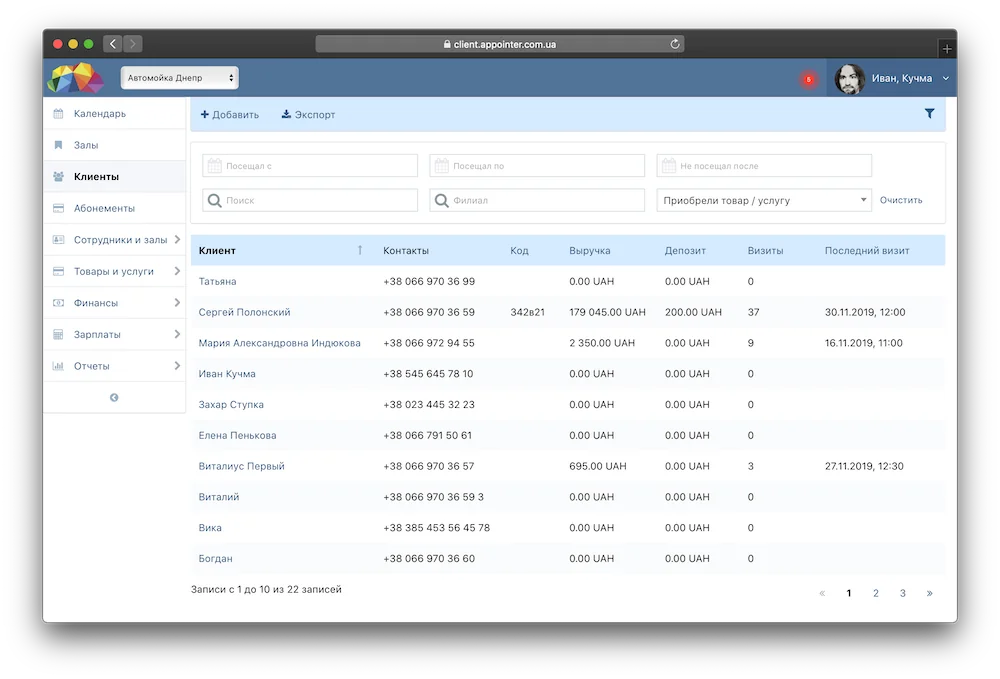Open Сотрудники и залы menu item
1000x679 pixels.
(115, 240)
